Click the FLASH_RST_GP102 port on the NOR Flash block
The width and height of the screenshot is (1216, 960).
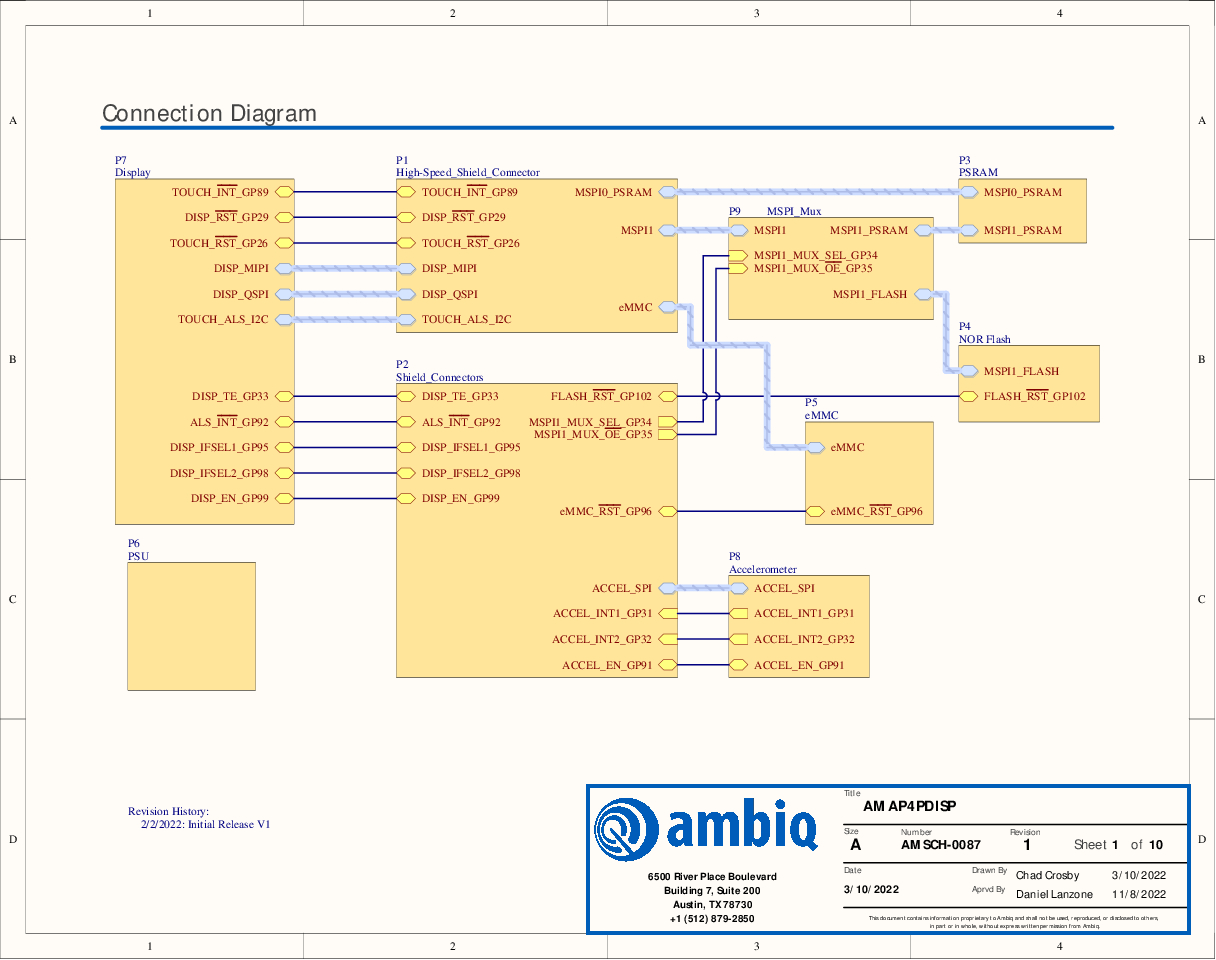click(x=968, y=396)
